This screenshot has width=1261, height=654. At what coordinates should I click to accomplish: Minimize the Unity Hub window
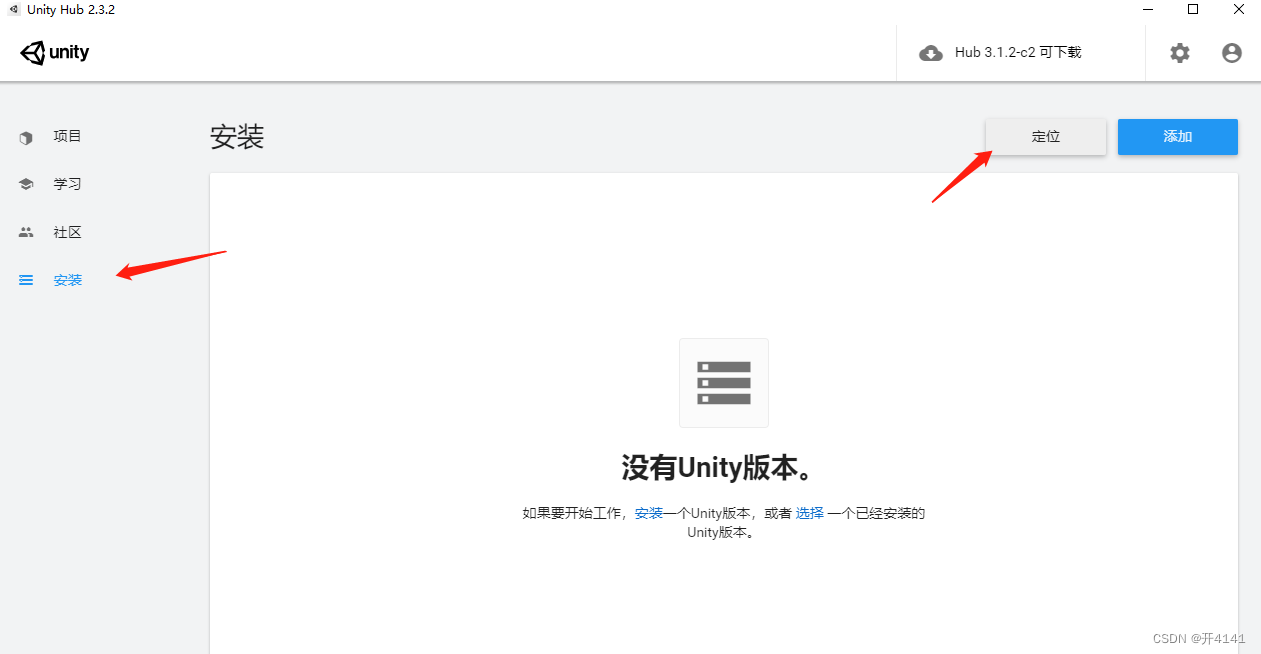pyautogui.click(x=1147, y=9)
